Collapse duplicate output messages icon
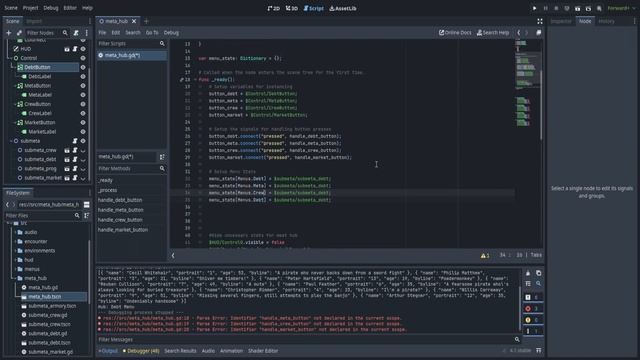This screenshot has height=360, width=640. pyautogui.click(x=528, y=284)
